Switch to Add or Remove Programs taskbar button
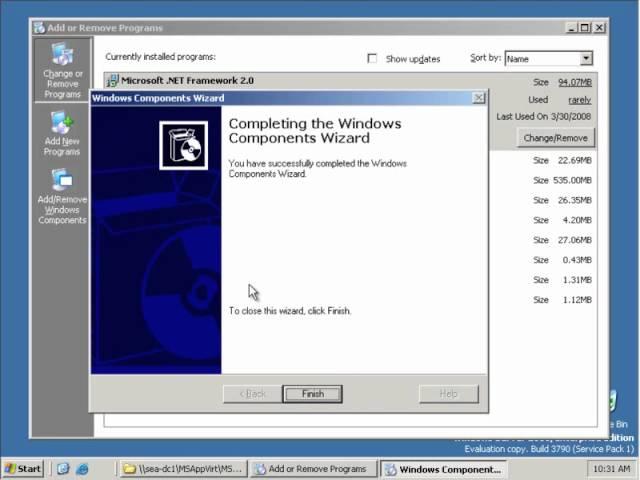The width and height of the screenshot is (640, 480). 313,469
